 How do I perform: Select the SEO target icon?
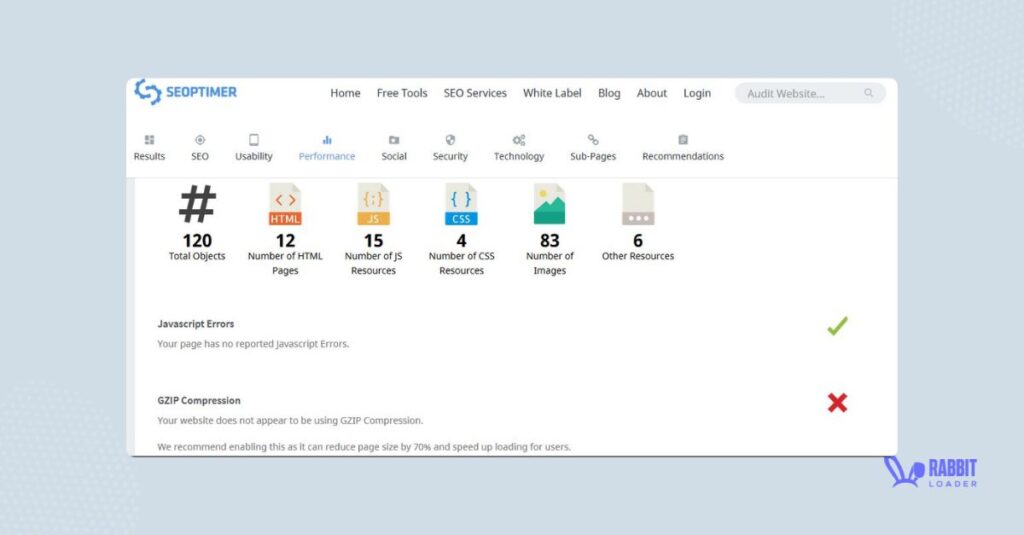coord(200,140)
